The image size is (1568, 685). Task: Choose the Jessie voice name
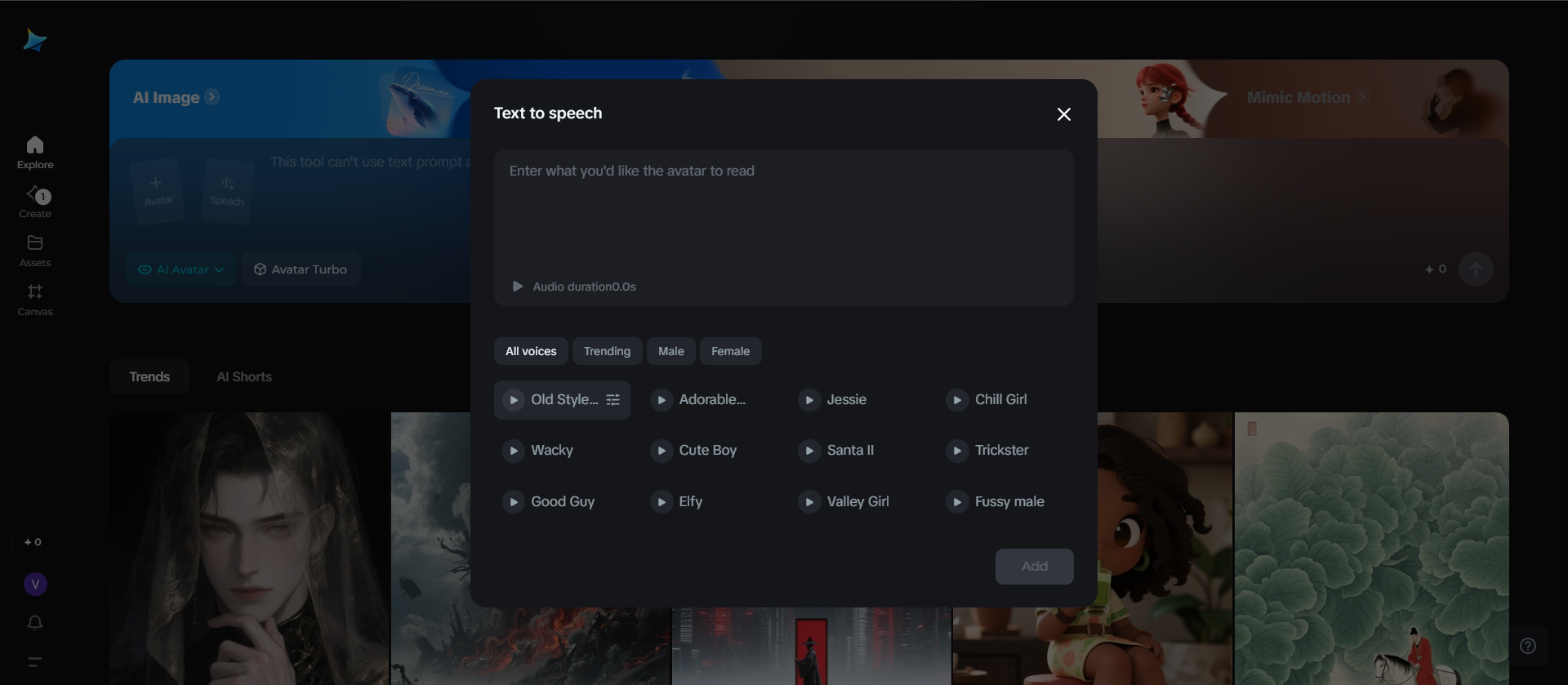(x=846, y=400)
